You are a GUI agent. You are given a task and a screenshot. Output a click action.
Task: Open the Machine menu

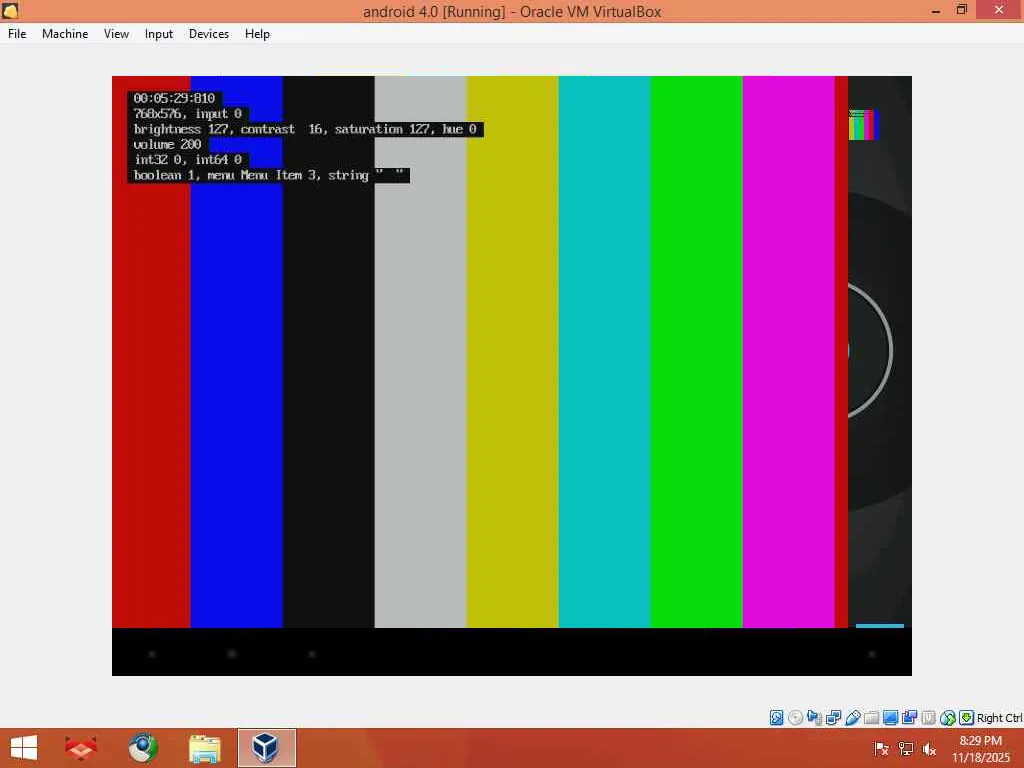click(65, 34)
